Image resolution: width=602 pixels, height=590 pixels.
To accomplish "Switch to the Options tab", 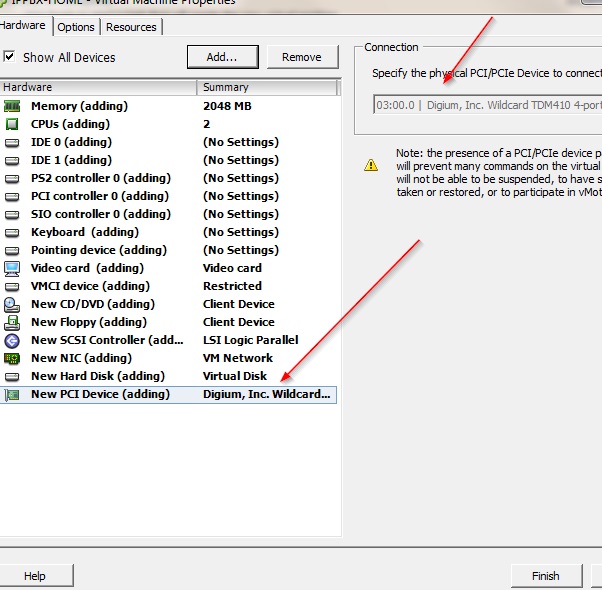I will 76,27.
